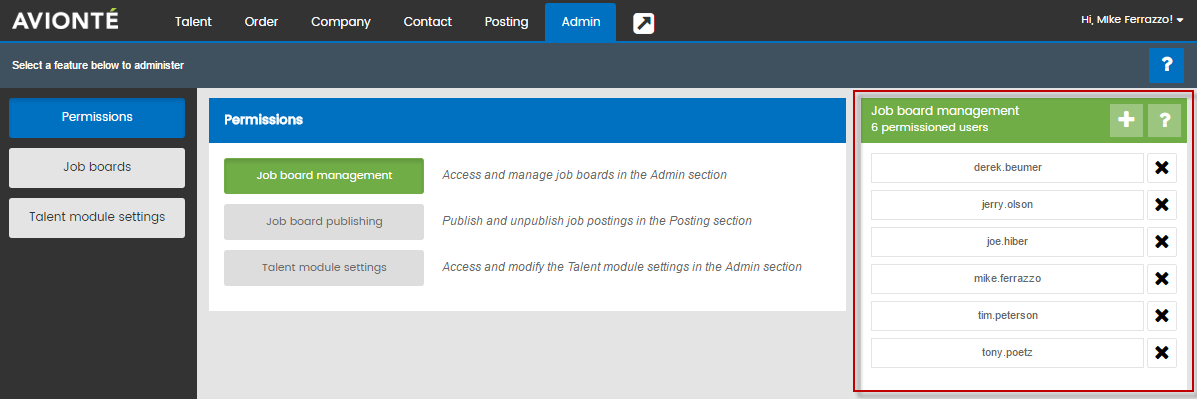This screenshot has width=1197, height=399.
Task: Add a permissioned user with plus icon
Action: [1126, 121]
